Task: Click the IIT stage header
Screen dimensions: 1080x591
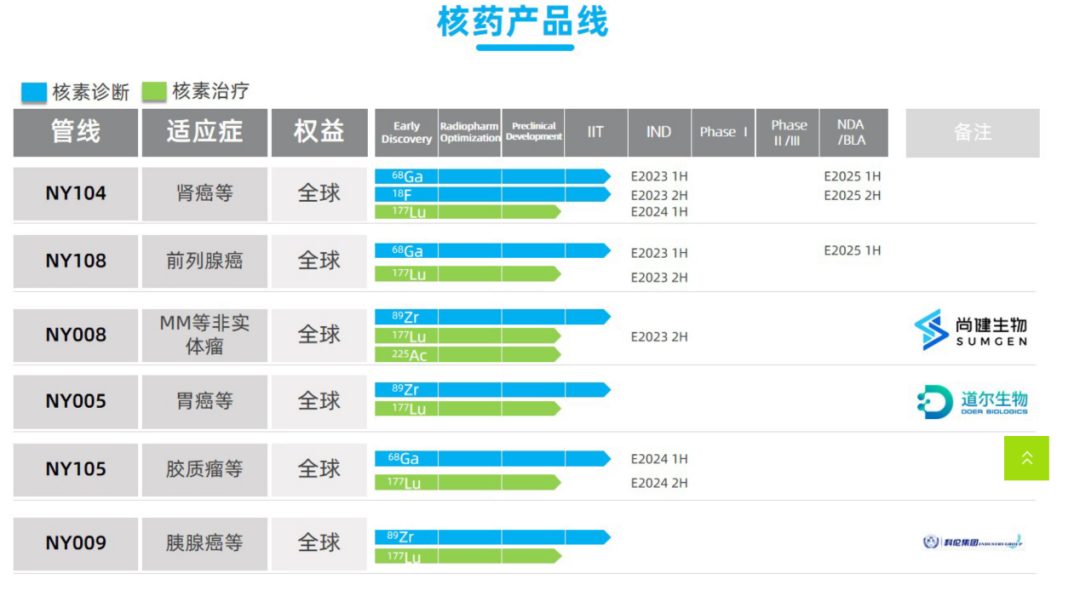Action: 596,132
